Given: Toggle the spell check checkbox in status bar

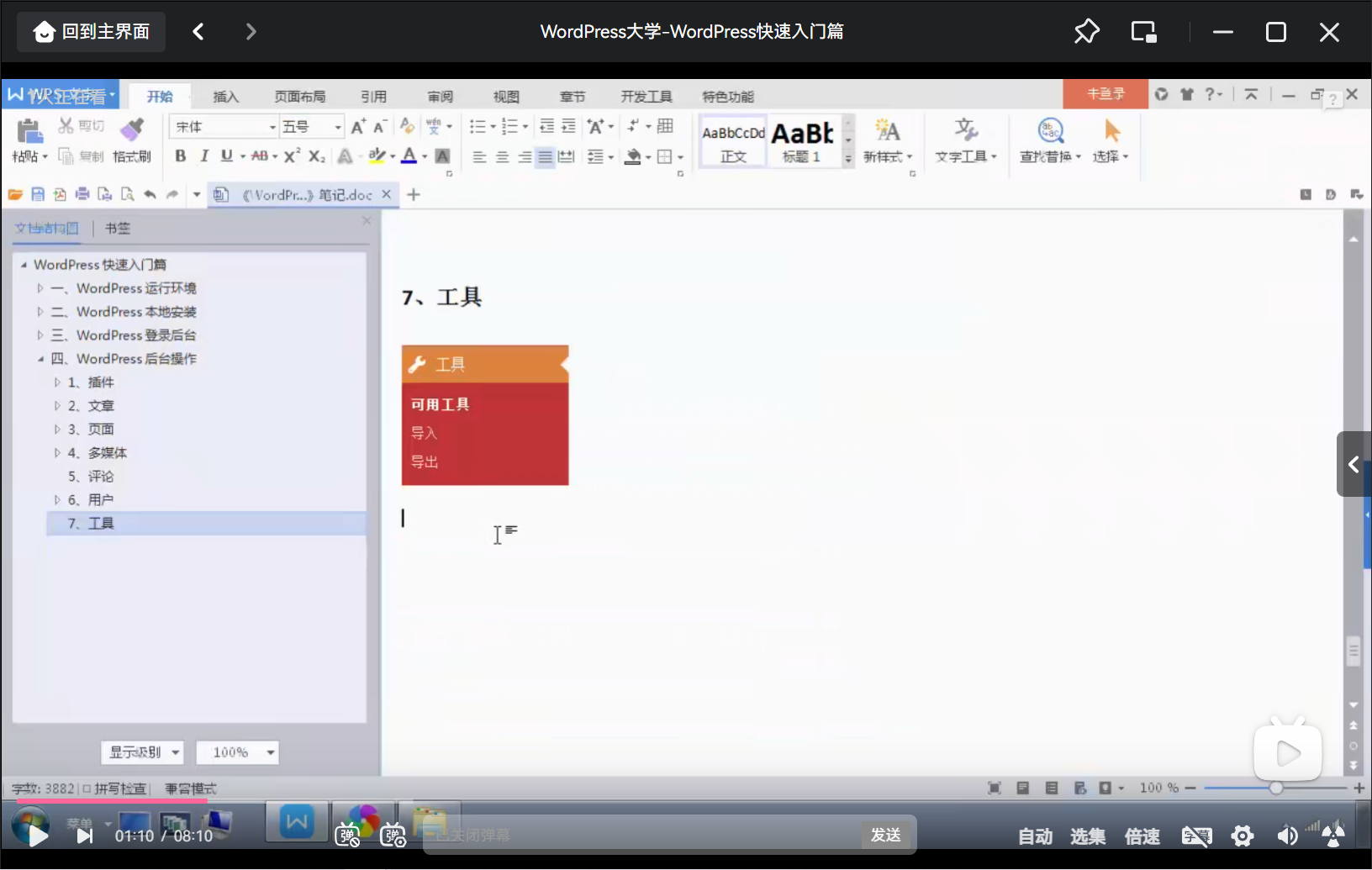Looking at the screenshot, I should 87,788.
